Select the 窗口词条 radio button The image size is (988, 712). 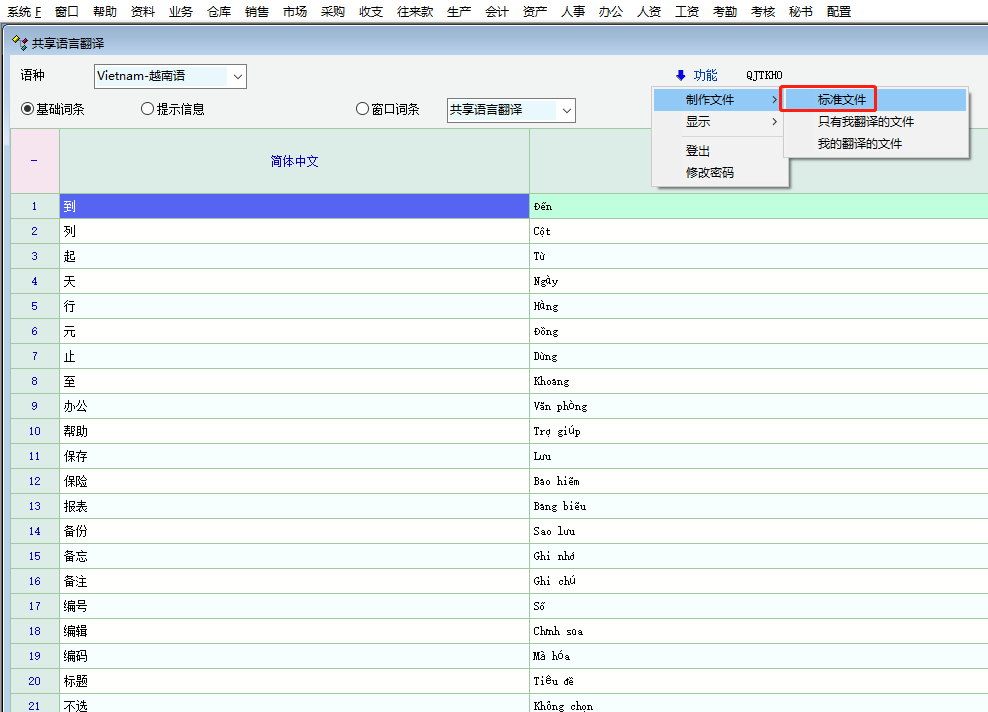coord(363,109)
